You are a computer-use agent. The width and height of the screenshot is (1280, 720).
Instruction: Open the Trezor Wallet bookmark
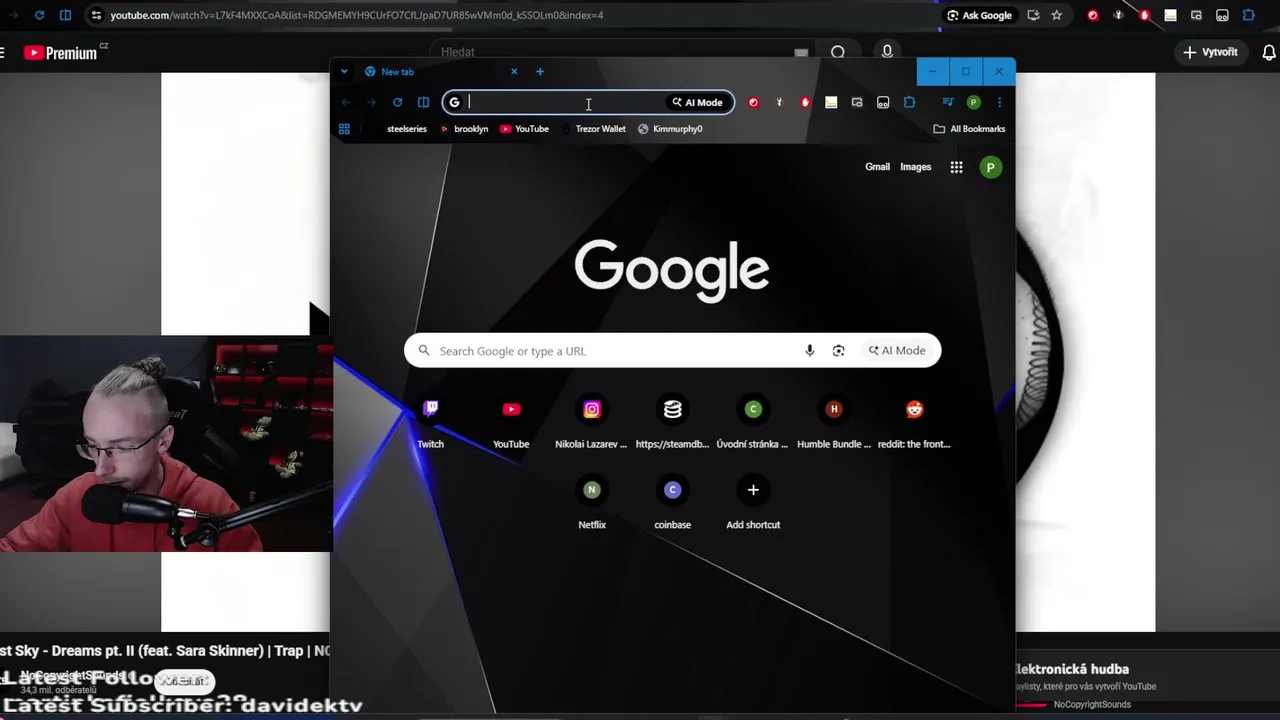tap(593, 129)
